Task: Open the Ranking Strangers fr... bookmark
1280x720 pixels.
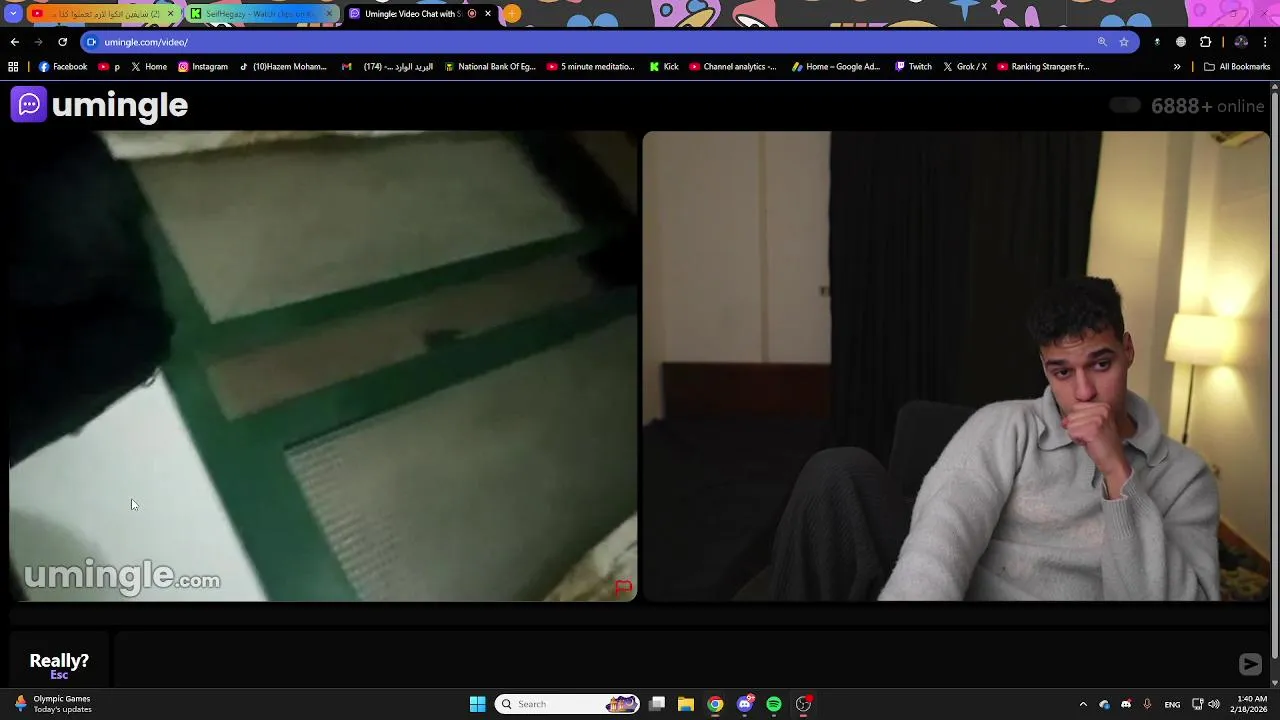Action: [x=1043, y=67]
